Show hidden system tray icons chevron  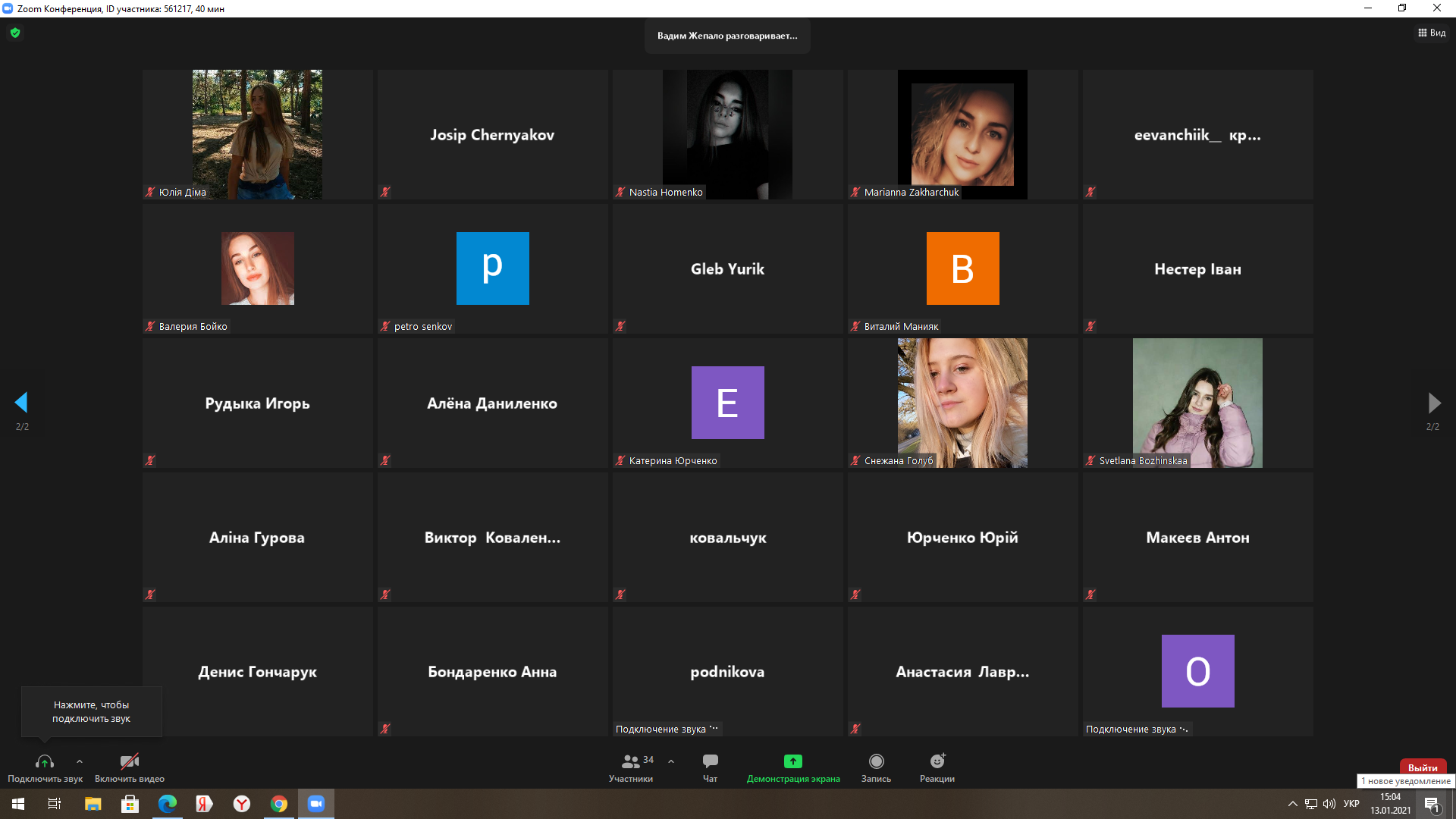1292,804
